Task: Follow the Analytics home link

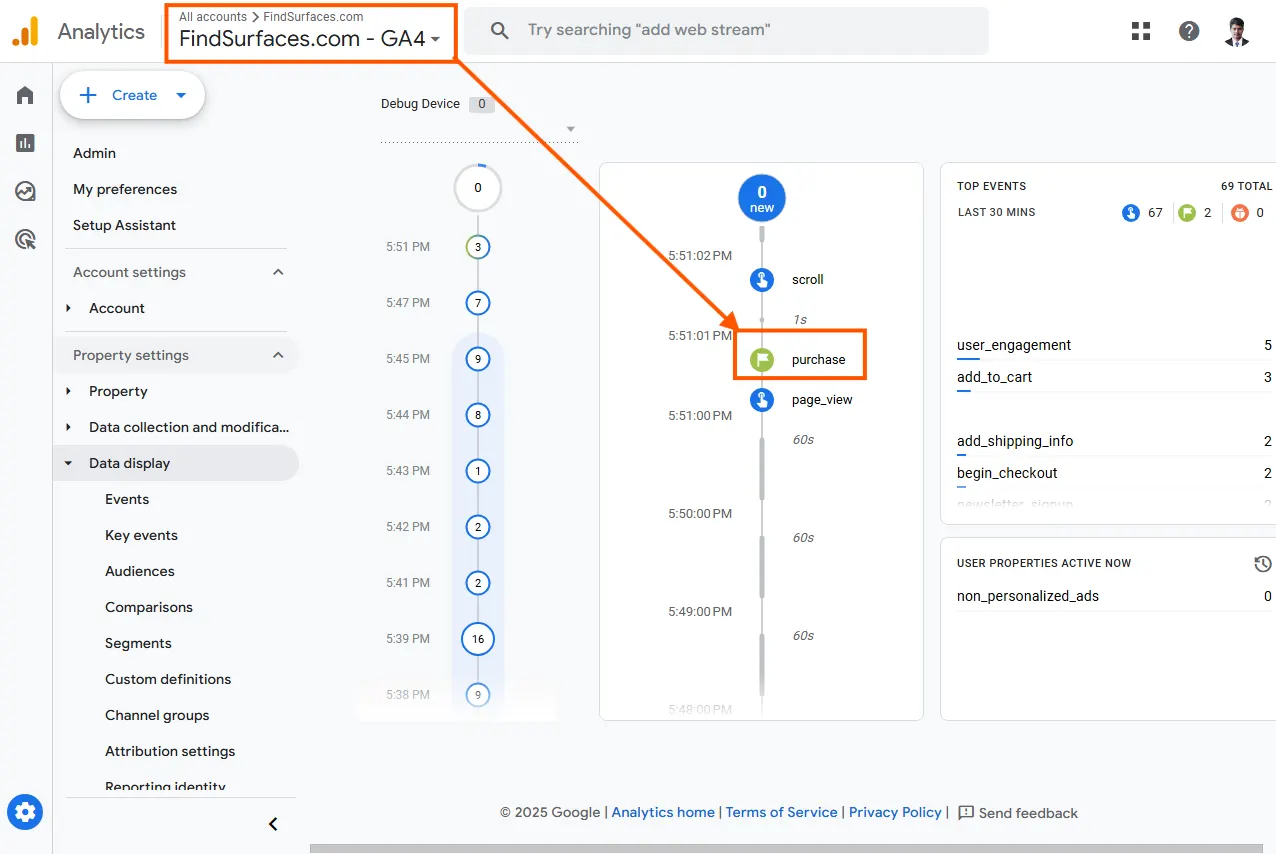Action: point(663,812)
